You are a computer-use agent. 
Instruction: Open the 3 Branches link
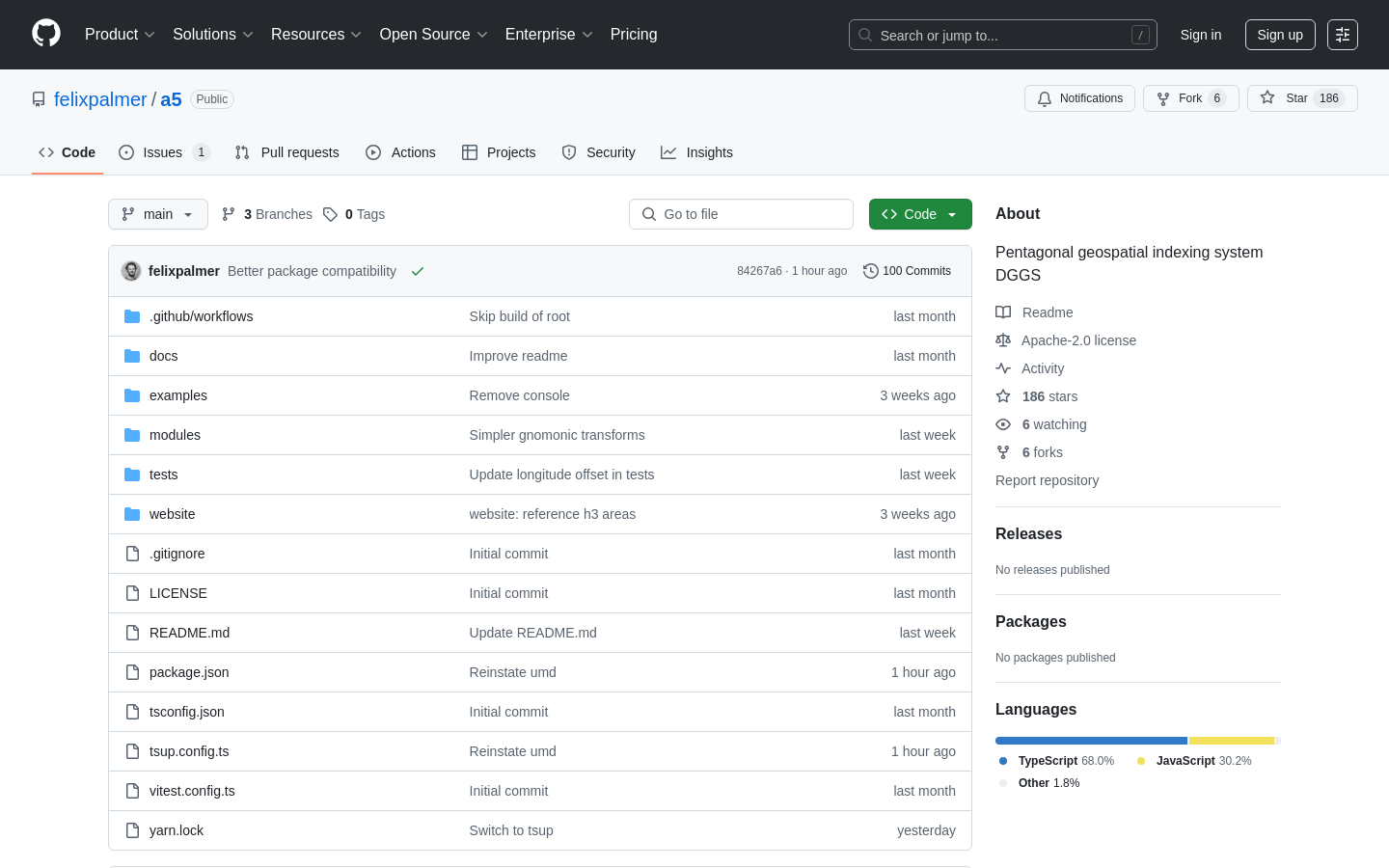[x=267, y=214]
